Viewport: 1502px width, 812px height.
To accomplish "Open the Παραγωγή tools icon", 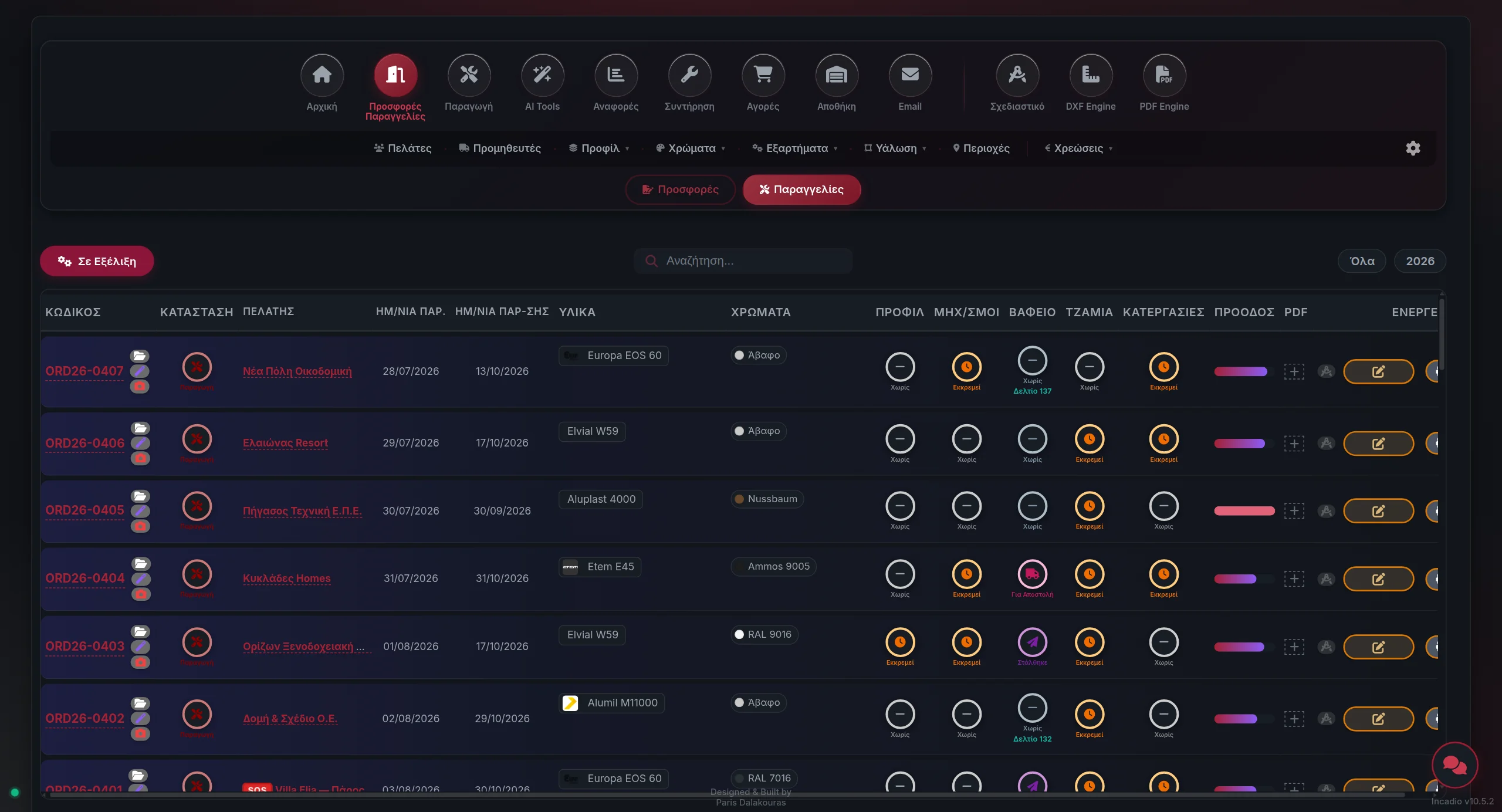I will tap(469, 75).
